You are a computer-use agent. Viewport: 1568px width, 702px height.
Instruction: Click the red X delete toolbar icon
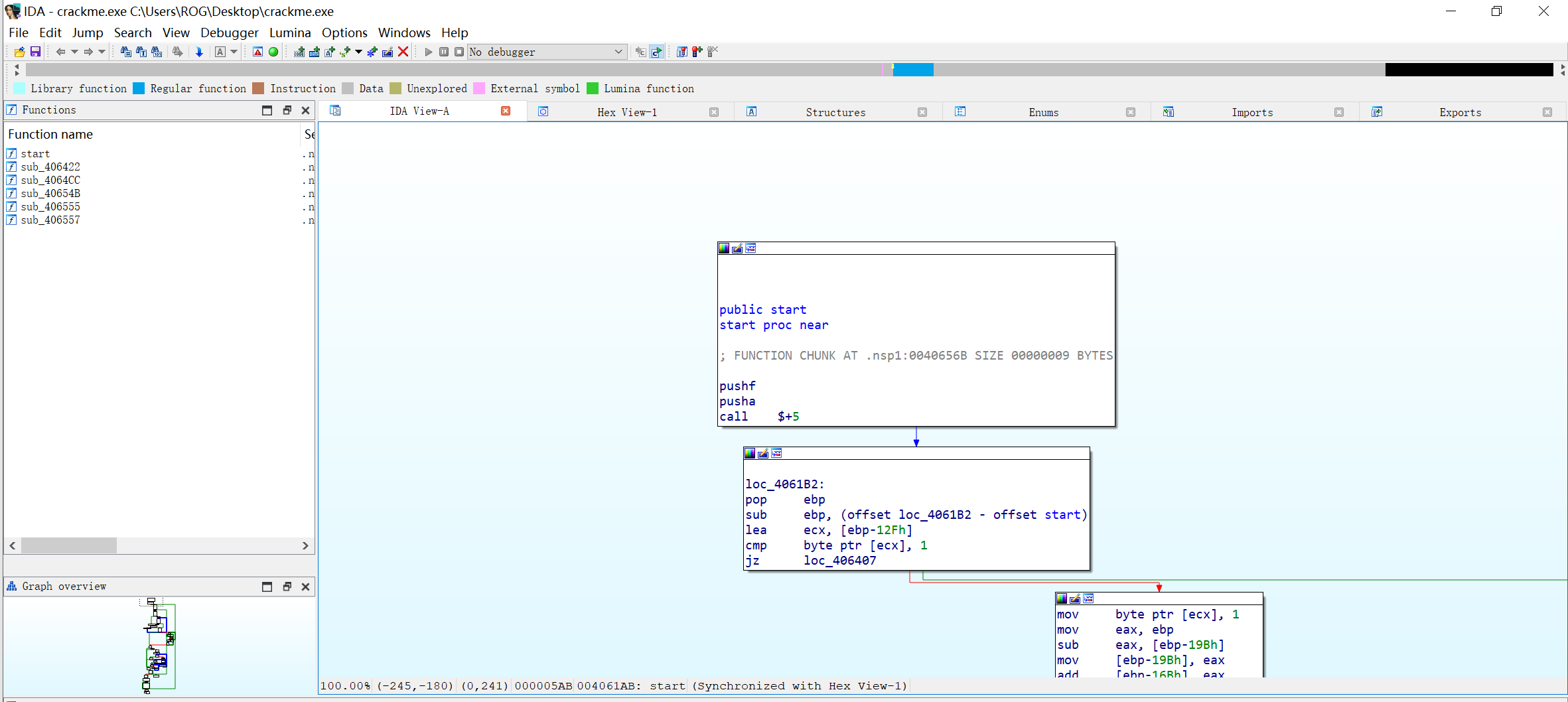click(403, 52)
